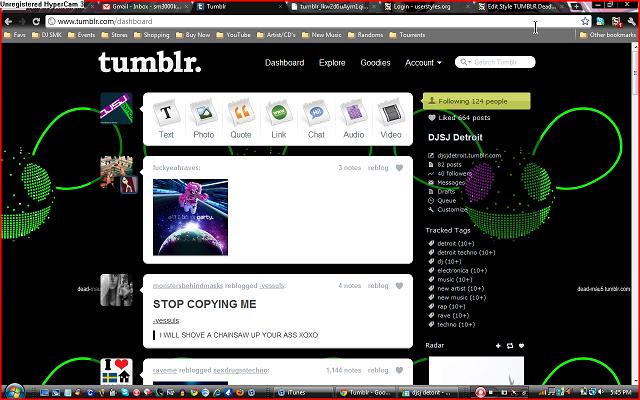
Task: Switch to iTunes in taskbar
Action: click(303, 392)
